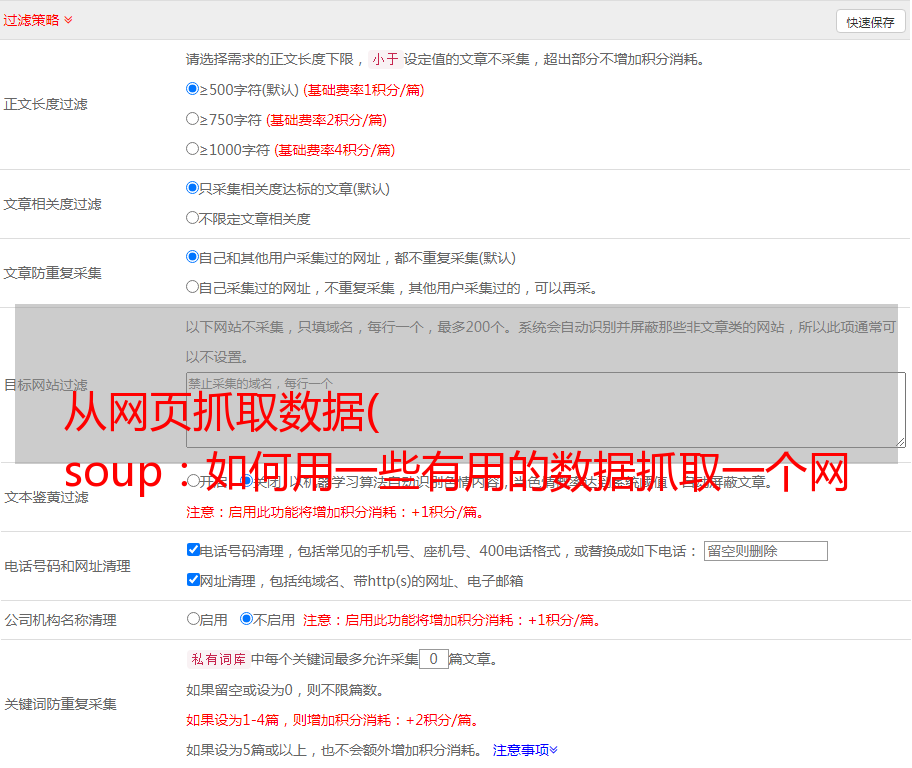Choose the ≥750字符 length filter
The width and height of the screenshot is (912, 768).
pyautogui.click(x=193, y=119)
